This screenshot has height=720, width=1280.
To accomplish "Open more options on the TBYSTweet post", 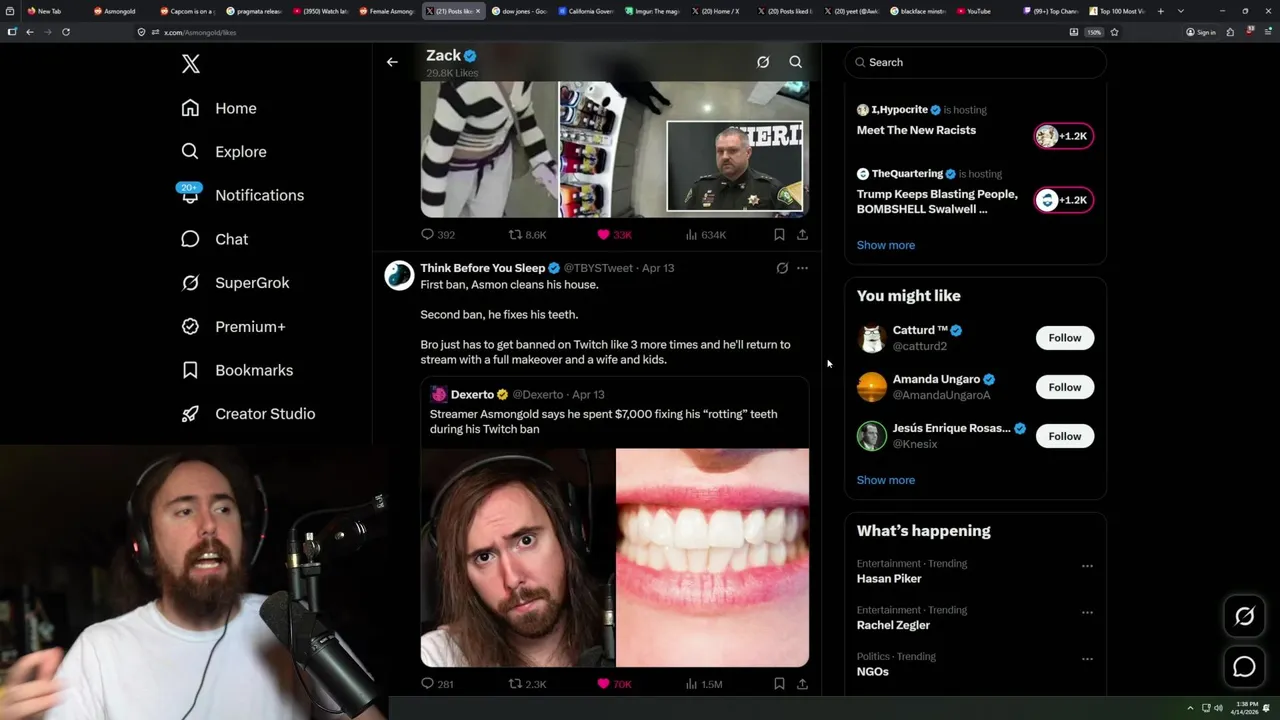I will click(x=802, y=268).
